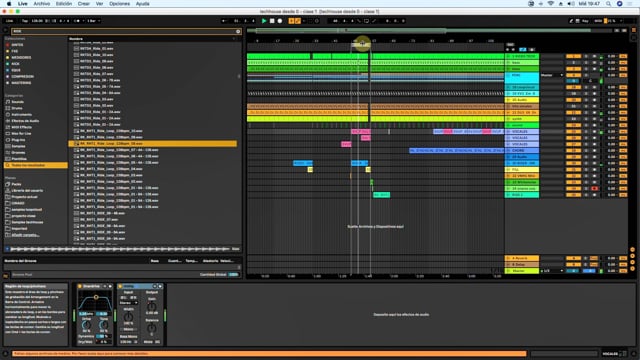The width and height of the screenshot is (640, 360).
Task: Open the Master routing dropdown on KIKS track
Action: pos(552,75)
